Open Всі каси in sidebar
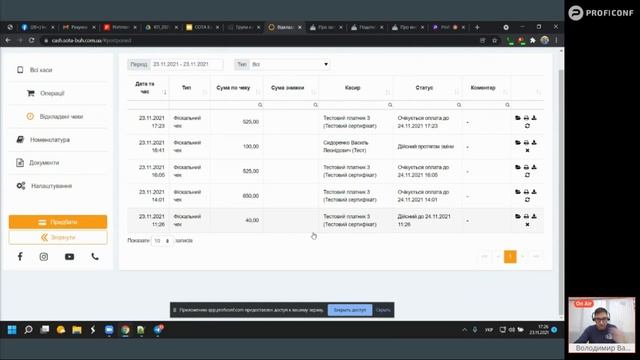Image resolution: width=640 pixels, height=360 pixels. click(41, 70)
